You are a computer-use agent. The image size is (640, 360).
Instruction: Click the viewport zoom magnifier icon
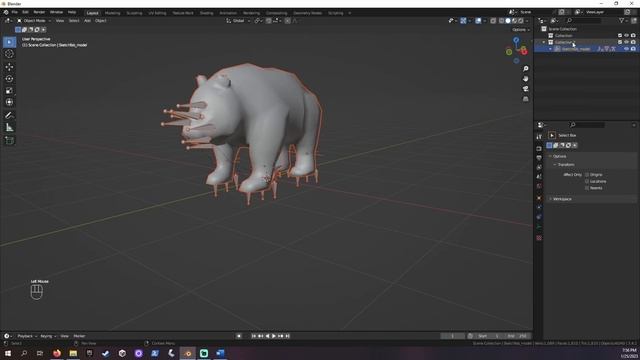coord(526,69)
